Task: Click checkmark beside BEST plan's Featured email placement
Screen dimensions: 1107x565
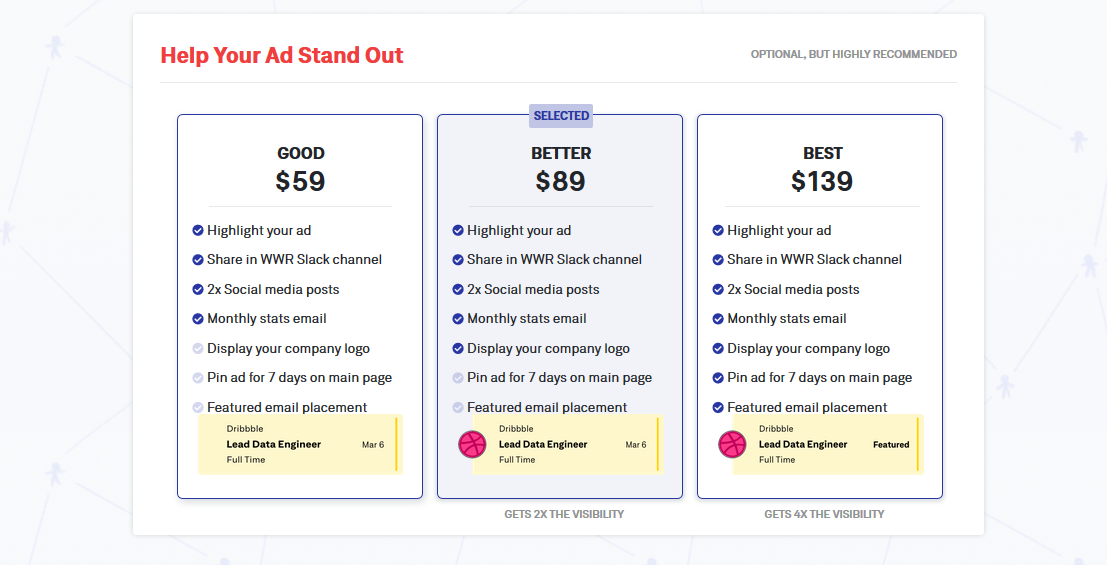Action: [x=718, y=408]
